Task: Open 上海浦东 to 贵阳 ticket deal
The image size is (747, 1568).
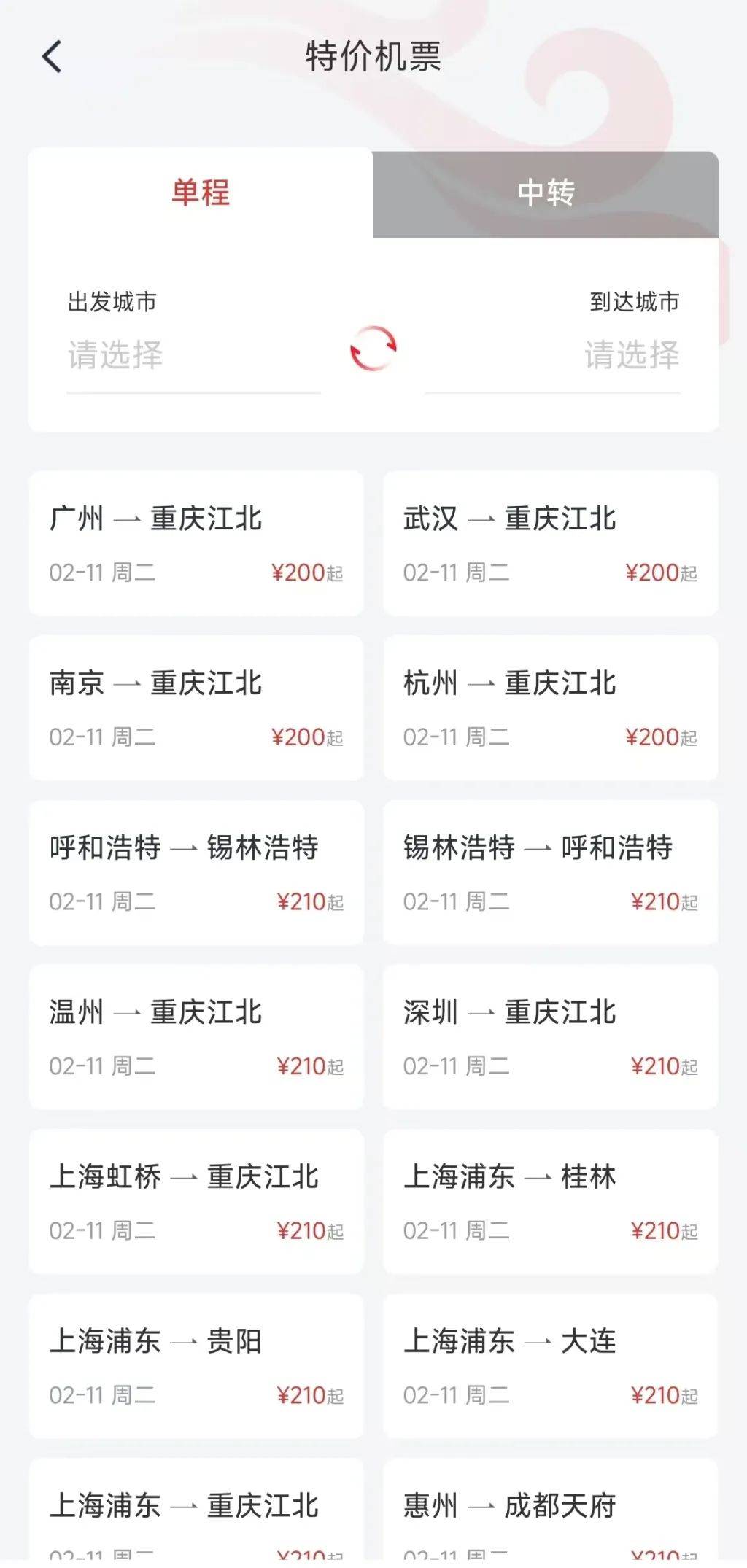Action: 196,1367
